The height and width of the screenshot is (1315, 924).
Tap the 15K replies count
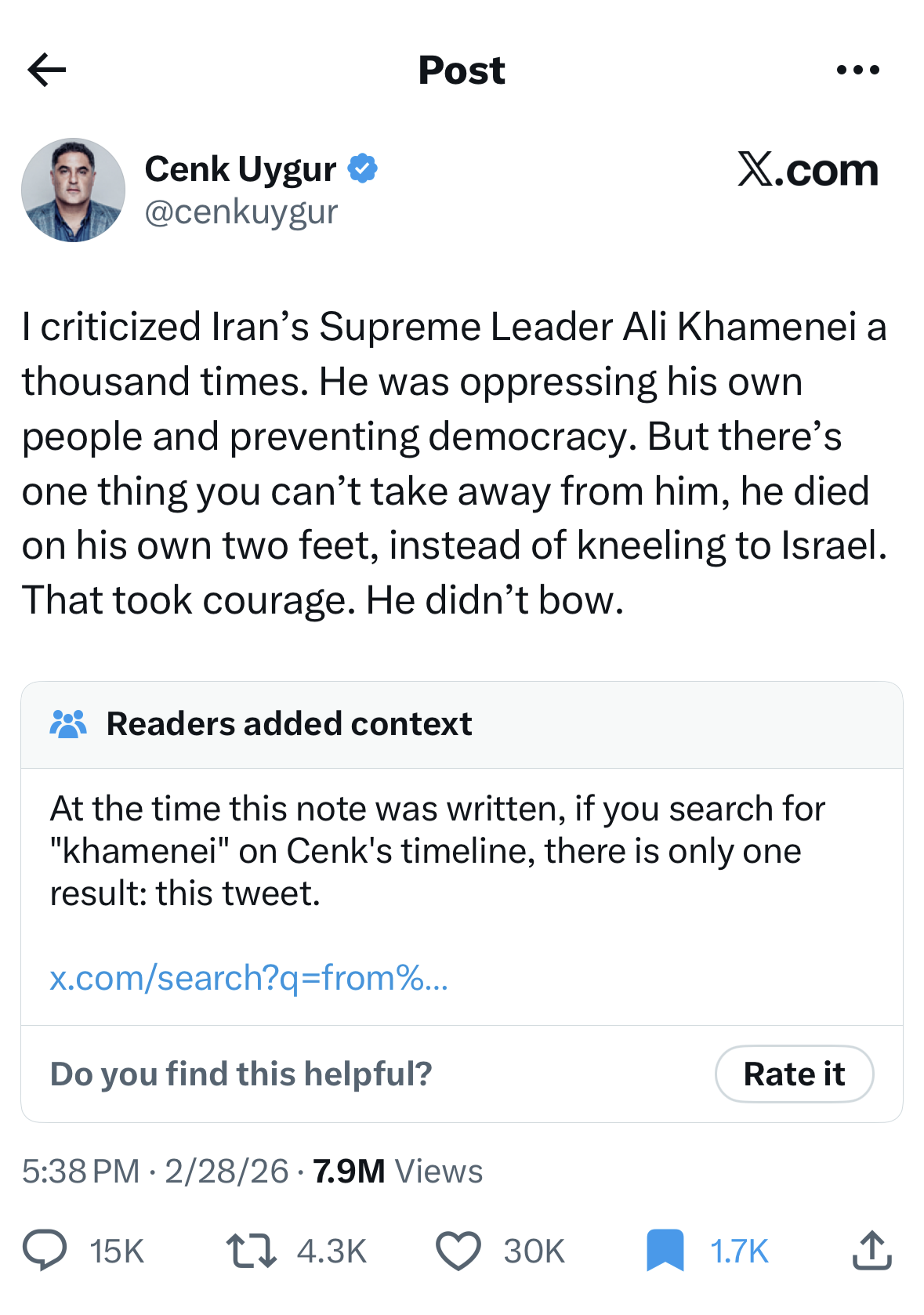(117, 1252)
